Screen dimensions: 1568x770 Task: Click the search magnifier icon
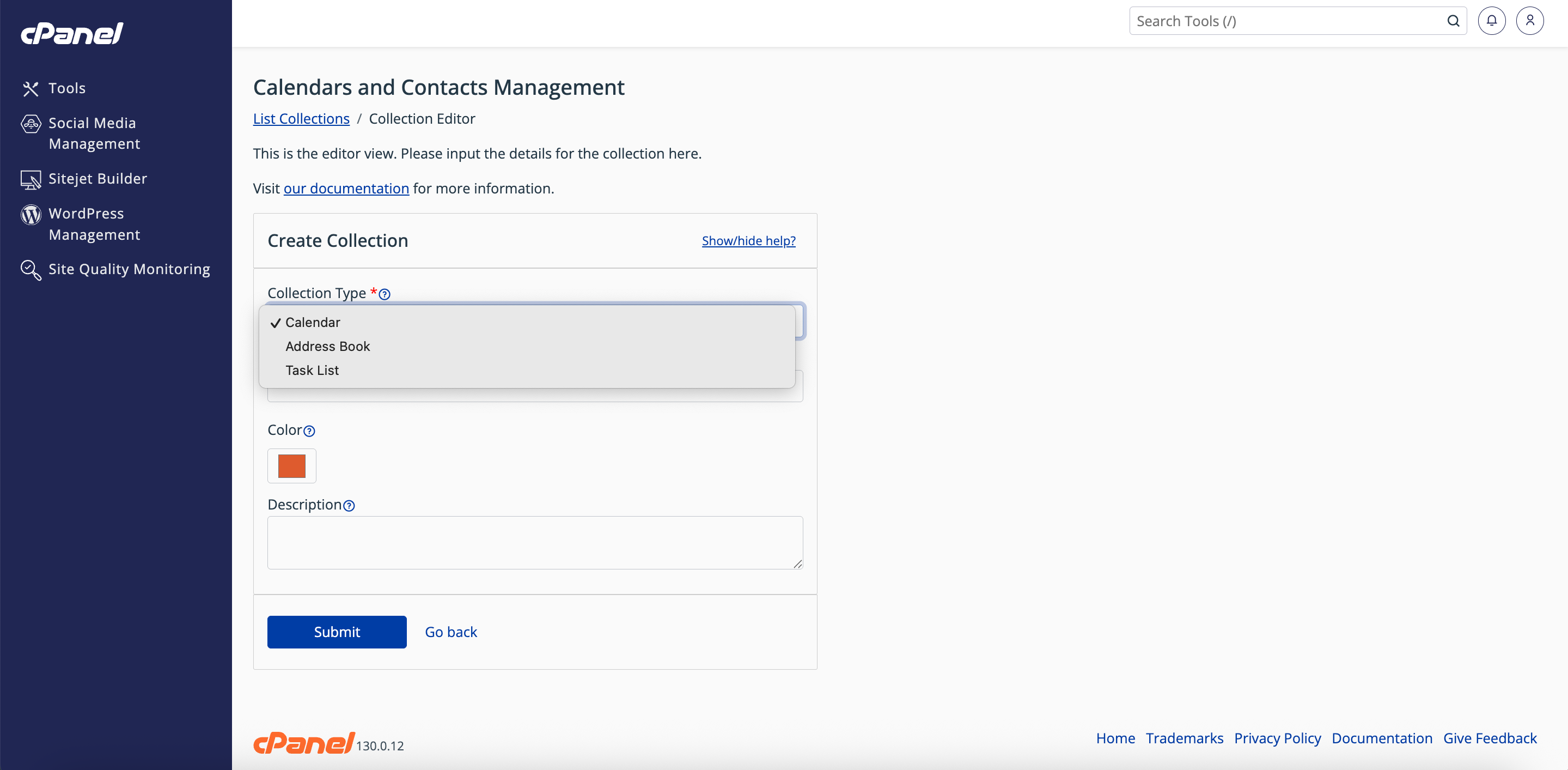(x=1453, y=21)
